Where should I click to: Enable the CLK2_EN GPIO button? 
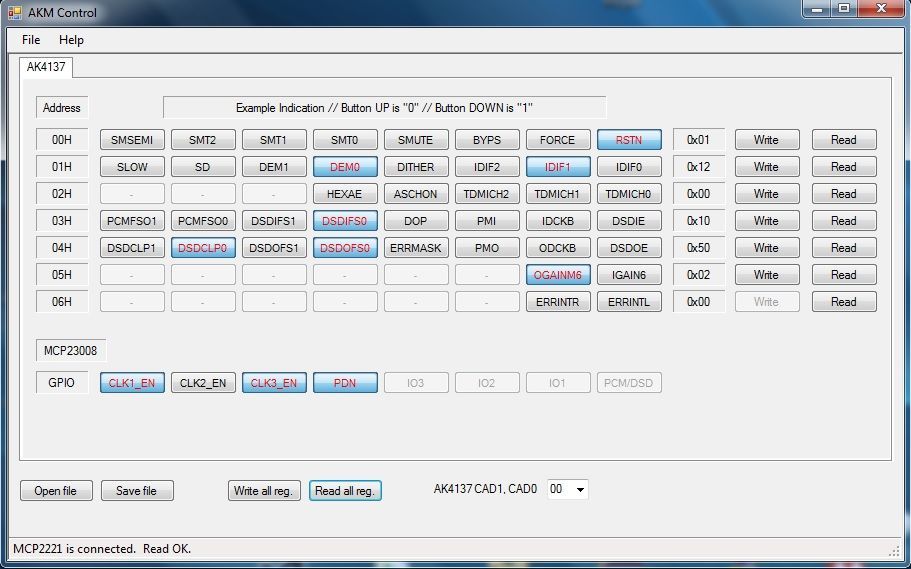[203, 383]
